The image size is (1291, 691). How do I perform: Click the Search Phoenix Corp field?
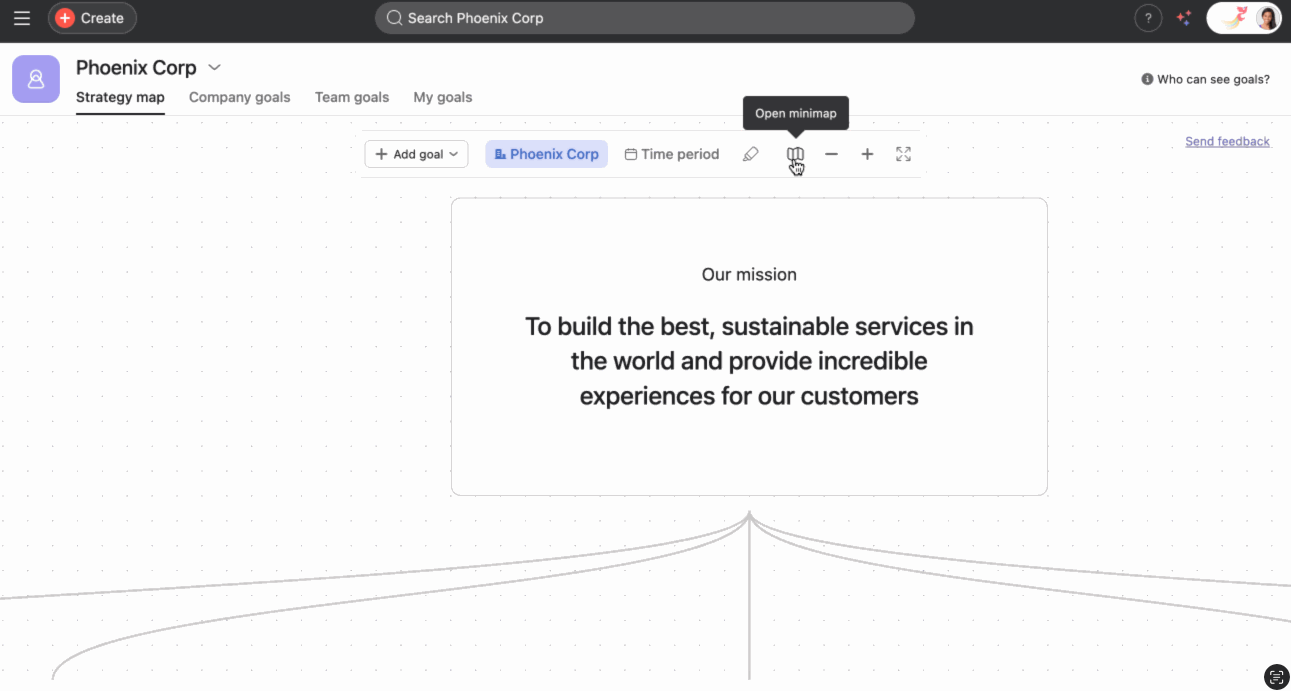(644, 18)
